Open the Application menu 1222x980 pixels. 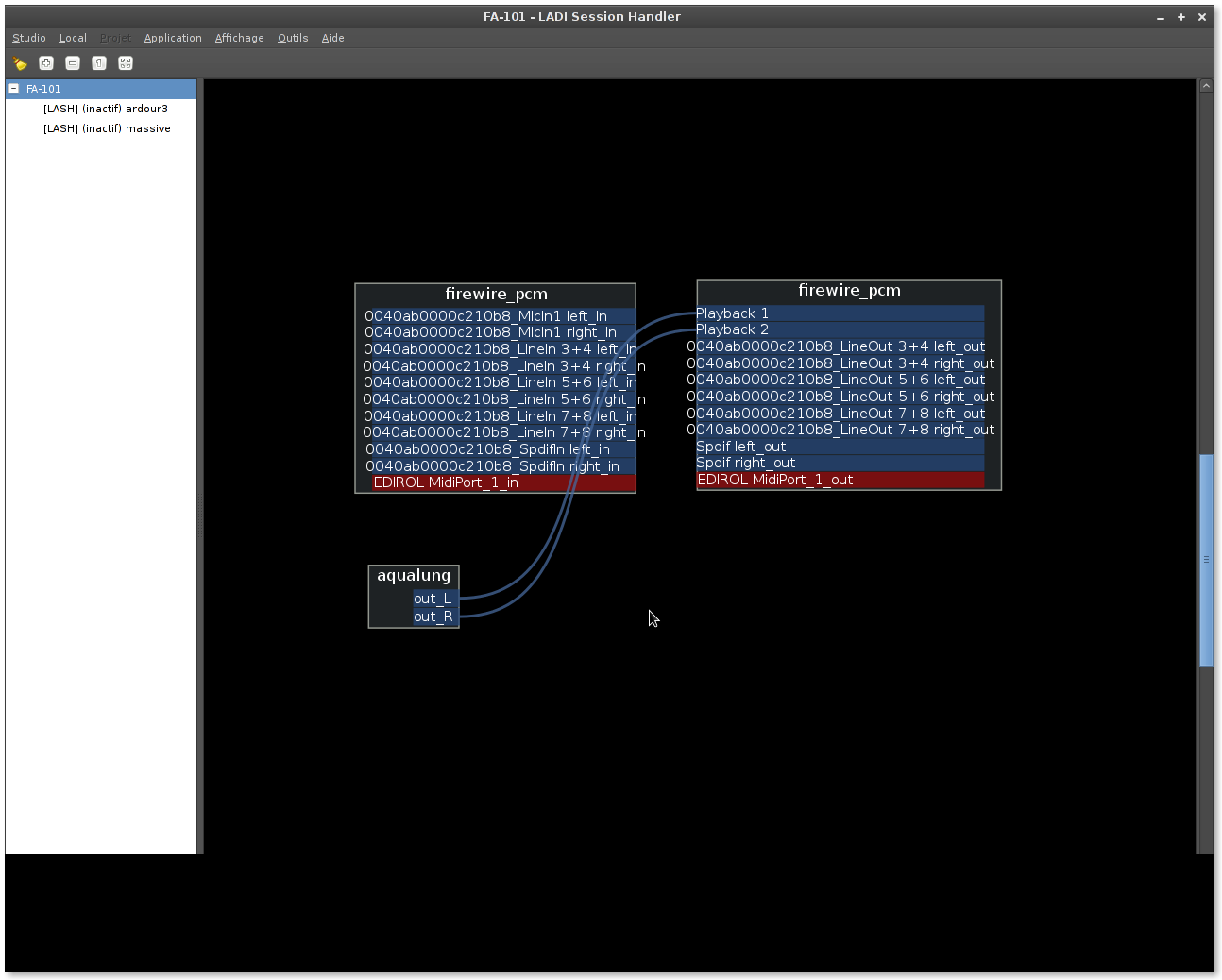point(173,39)
